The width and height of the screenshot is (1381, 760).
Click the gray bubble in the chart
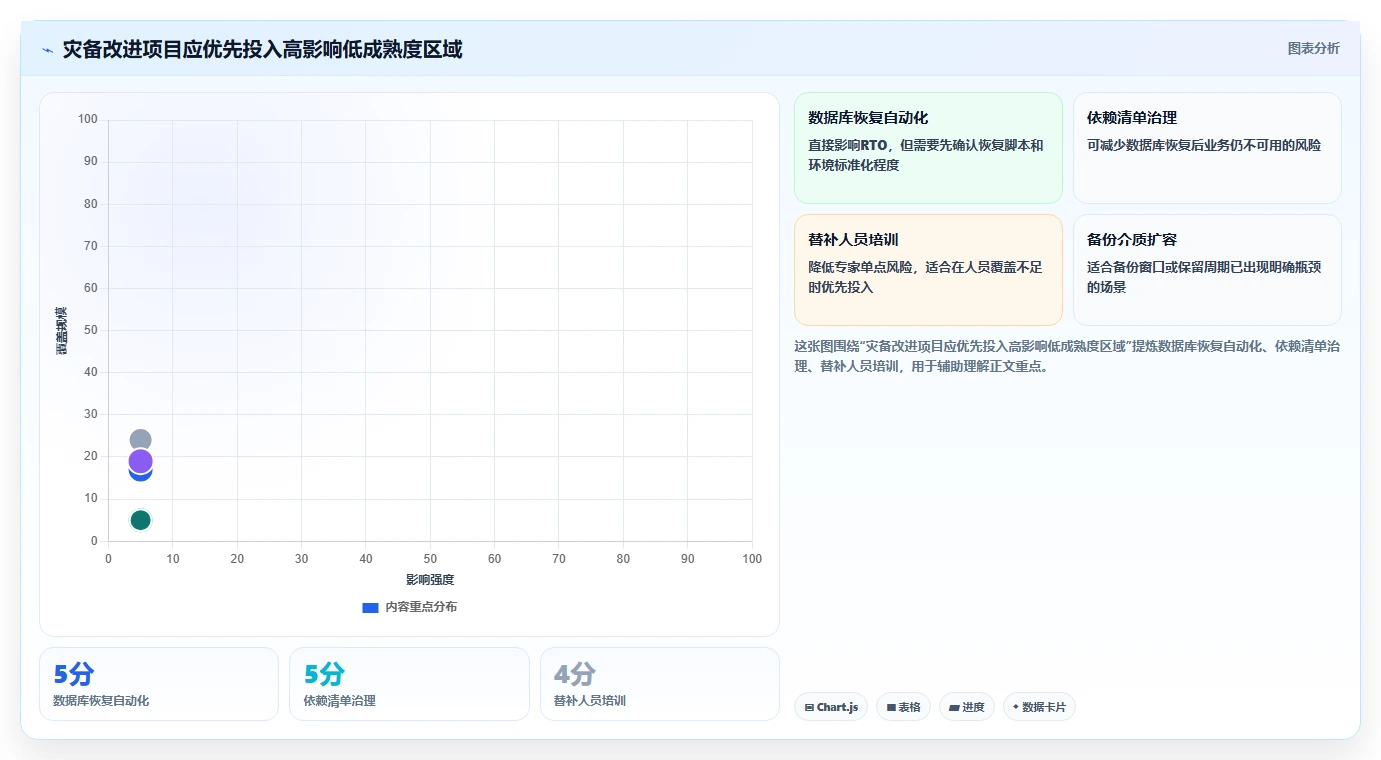point(140,439)
